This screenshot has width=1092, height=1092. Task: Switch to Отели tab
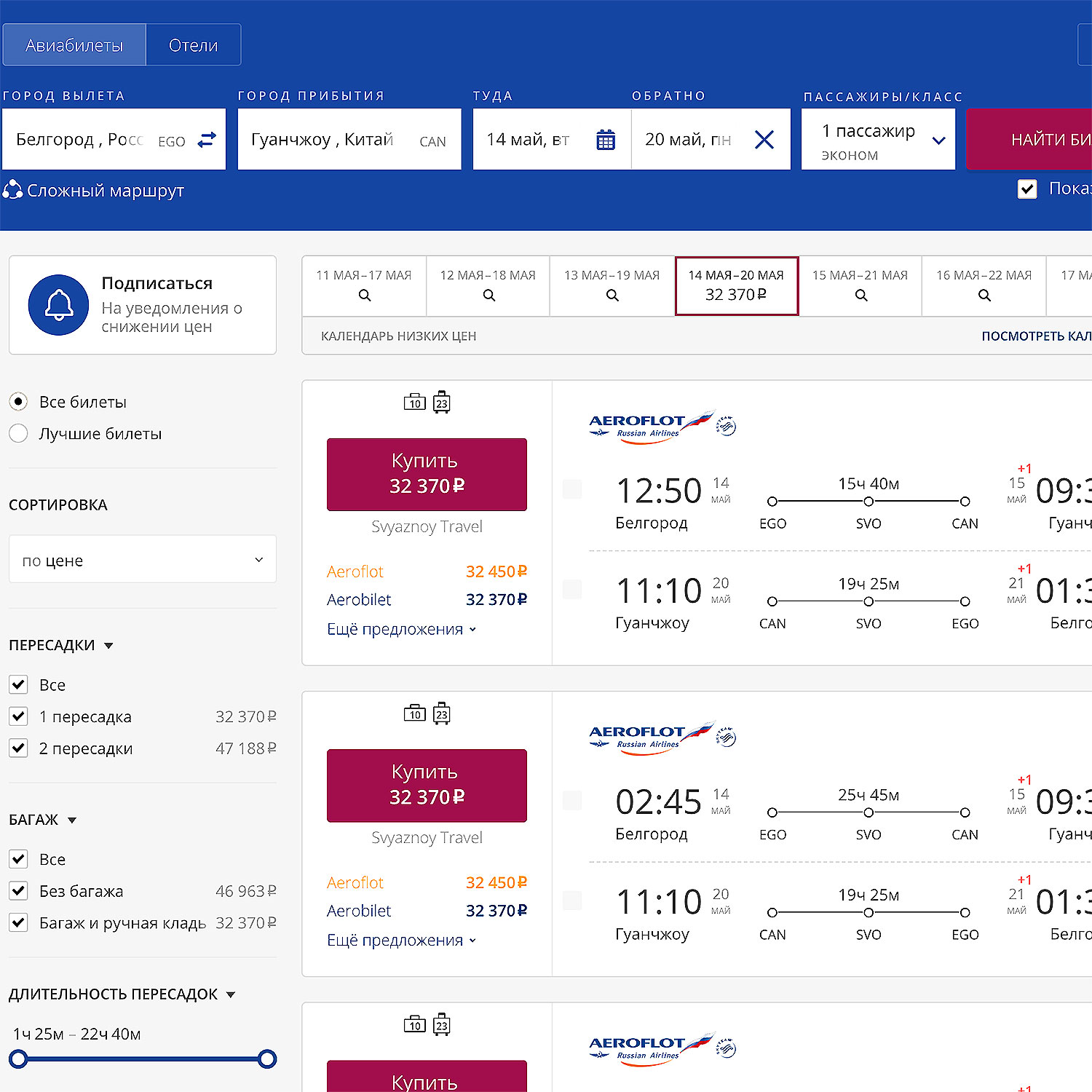[194, 45]
